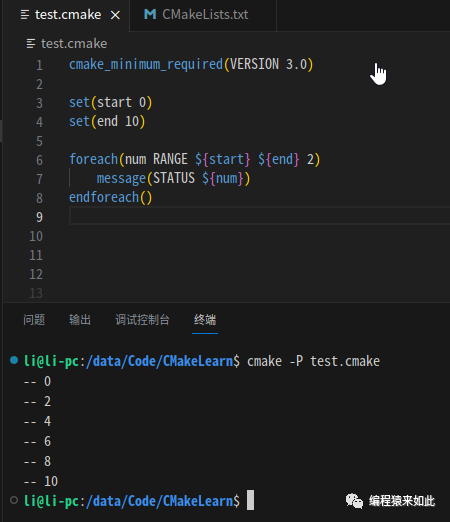The width and height of the screenshot is (450, 522).
Task: Click the ${num} variable on line 7
Action: (x=223, y=178)
